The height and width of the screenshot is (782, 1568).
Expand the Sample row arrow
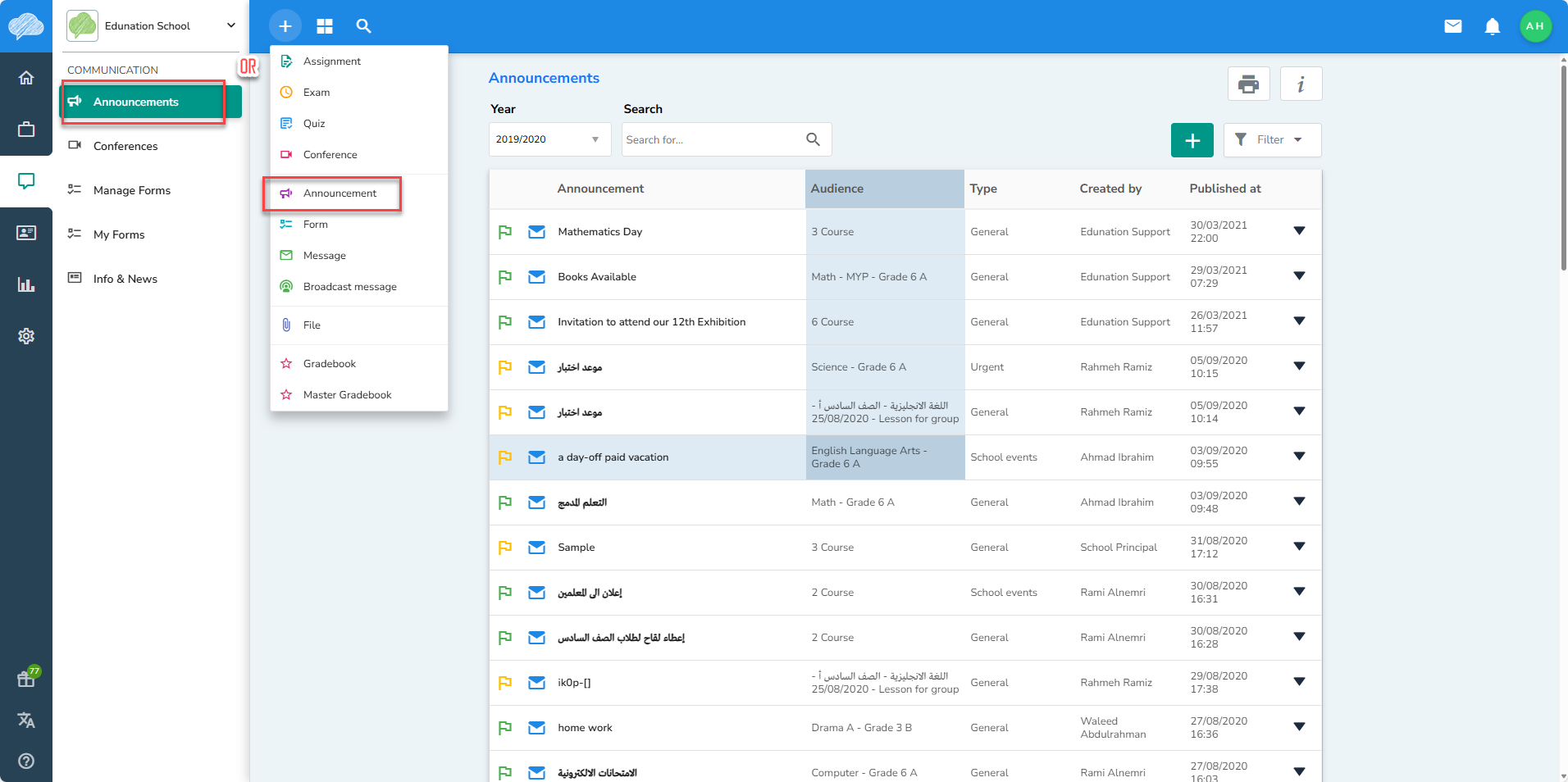(1299, 547)
